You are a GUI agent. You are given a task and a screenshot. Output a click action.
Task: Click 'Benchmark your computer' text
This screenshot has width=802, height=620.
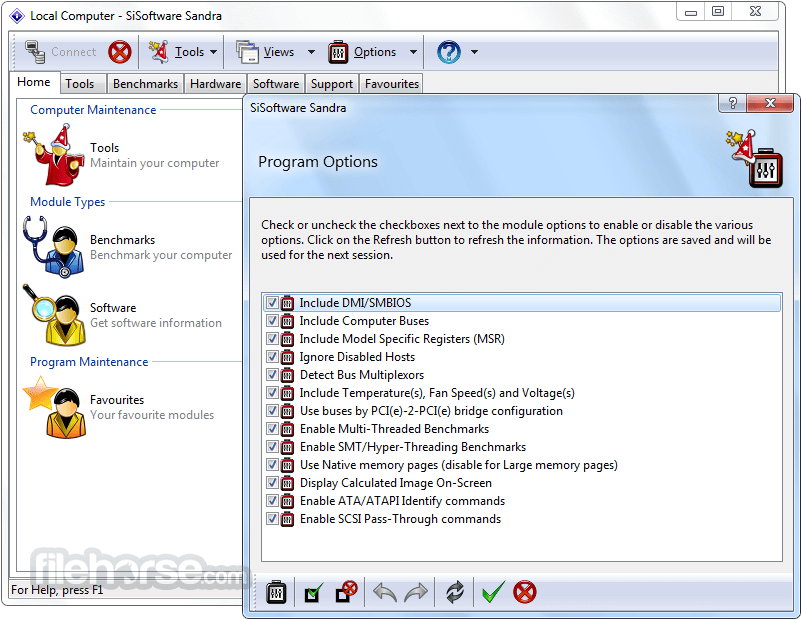tap(161, 255)
